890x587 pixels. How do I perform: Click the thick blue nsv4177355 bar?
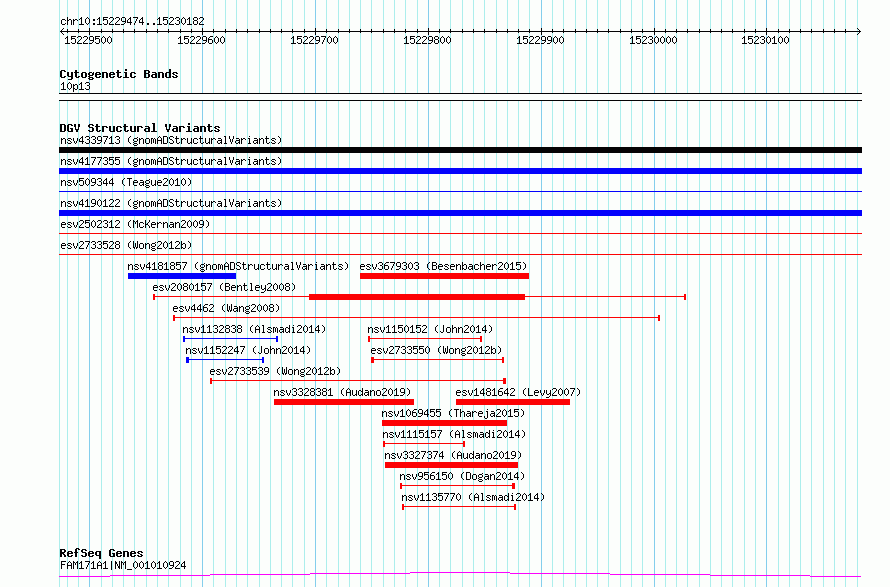460,171
